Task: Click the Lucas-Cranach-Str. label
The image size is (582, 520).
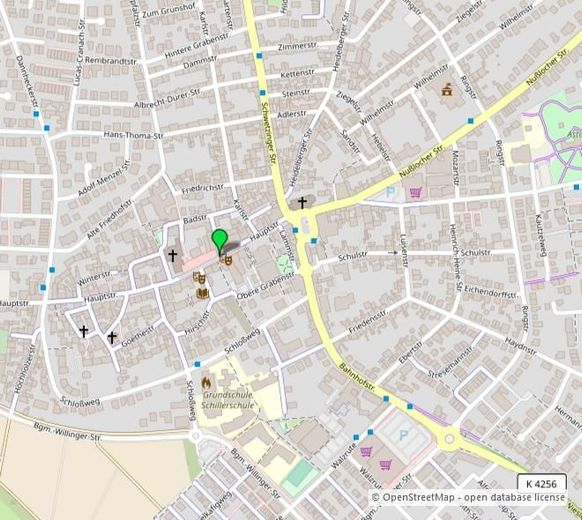Action: pyautogui.click(x=80, y=52)
